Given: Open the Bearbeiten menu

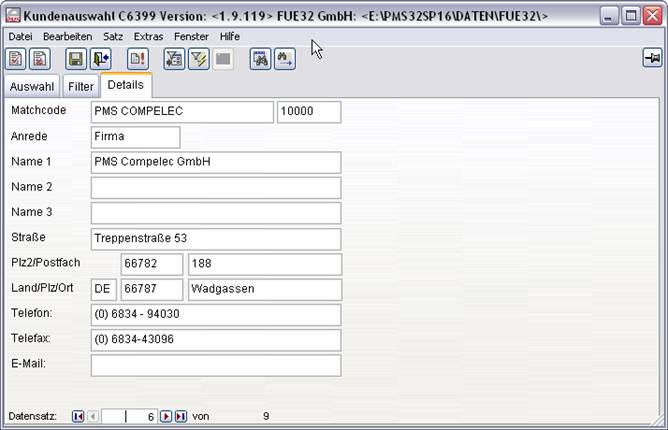Looking at the screenshot, I should (67, 36).
